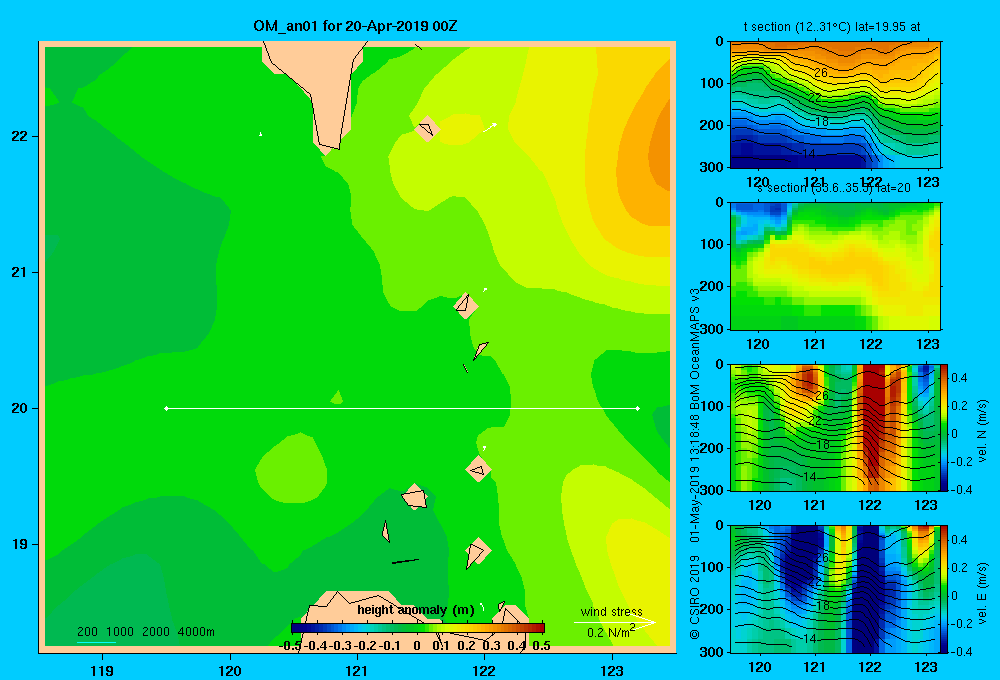Click the vertical CSIRO 2019 BoM OceanMAPS credit text

[x=695, y=464]
